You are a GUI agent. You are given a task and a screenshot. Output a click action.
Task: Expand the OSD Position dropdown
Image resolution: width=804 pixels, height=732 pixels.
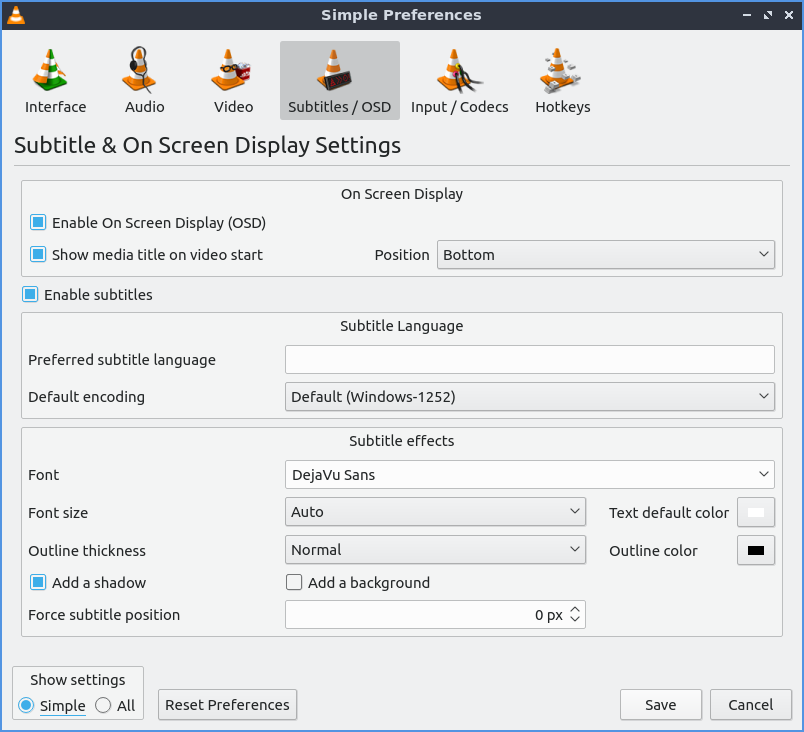606,255
